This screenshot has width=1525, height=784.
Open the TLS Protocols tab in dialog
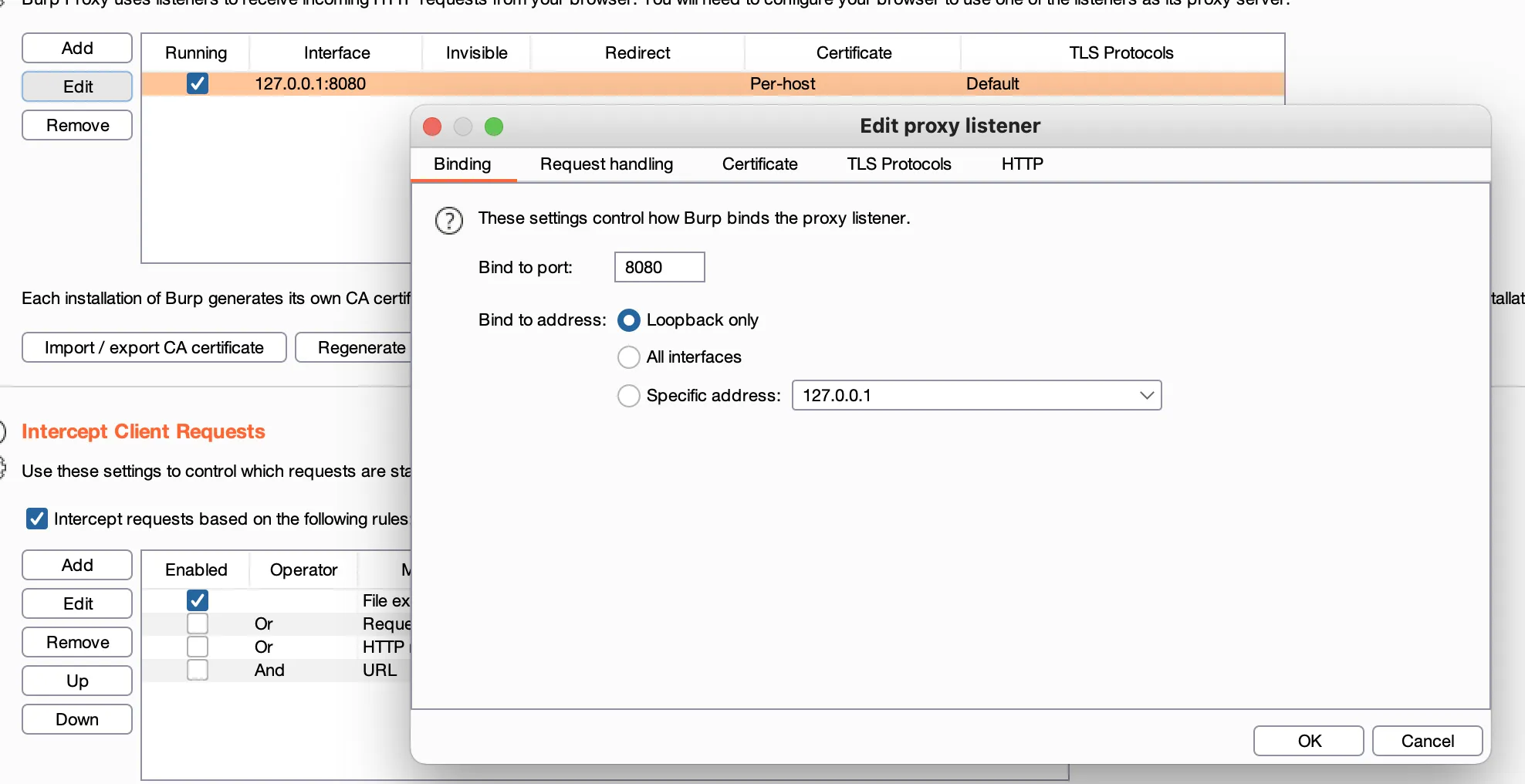pyautogui.click(x=899, y=164)
